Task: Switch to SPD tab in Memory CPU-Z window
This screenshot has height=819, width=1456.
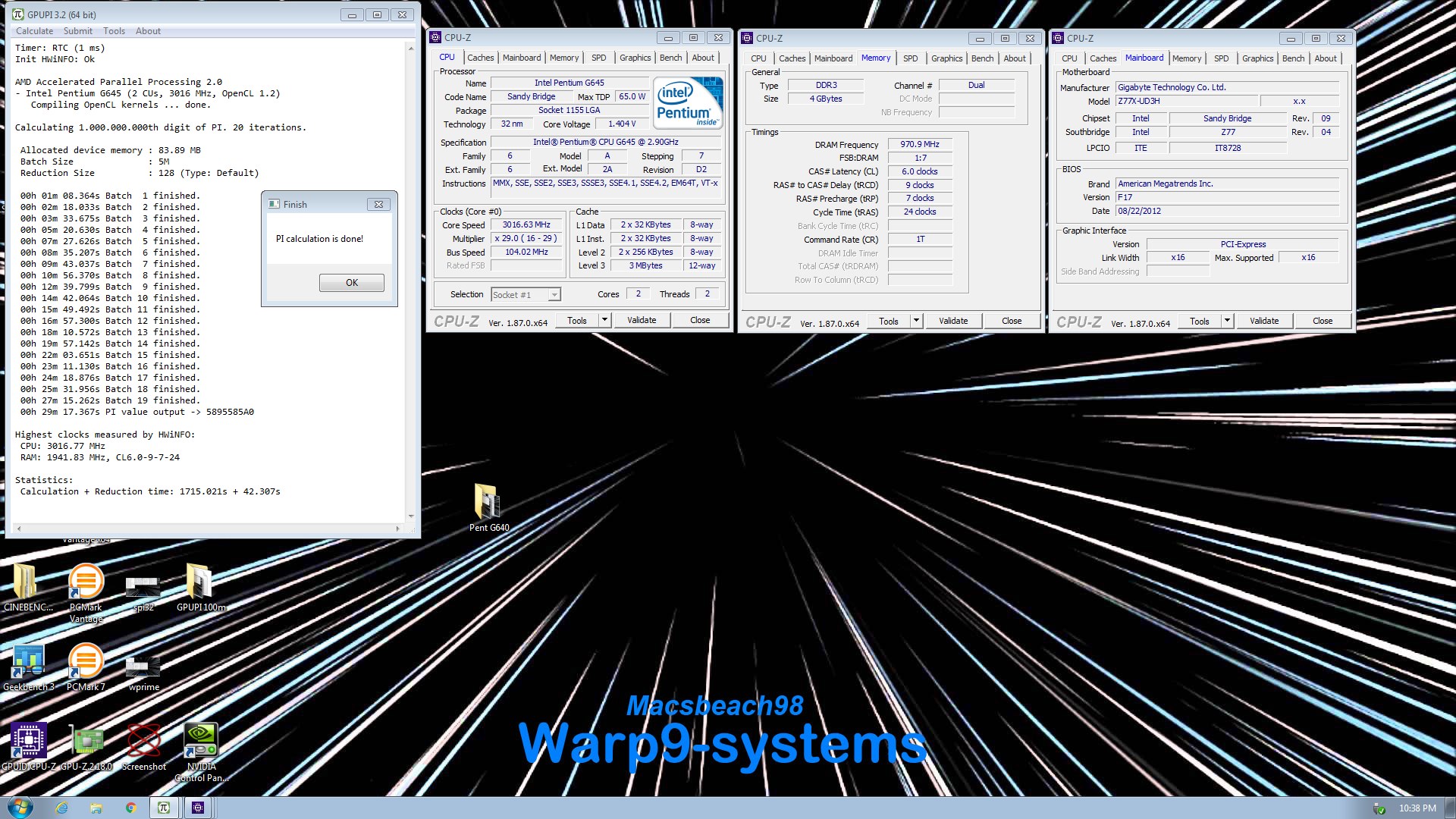Action: [910, 58]
